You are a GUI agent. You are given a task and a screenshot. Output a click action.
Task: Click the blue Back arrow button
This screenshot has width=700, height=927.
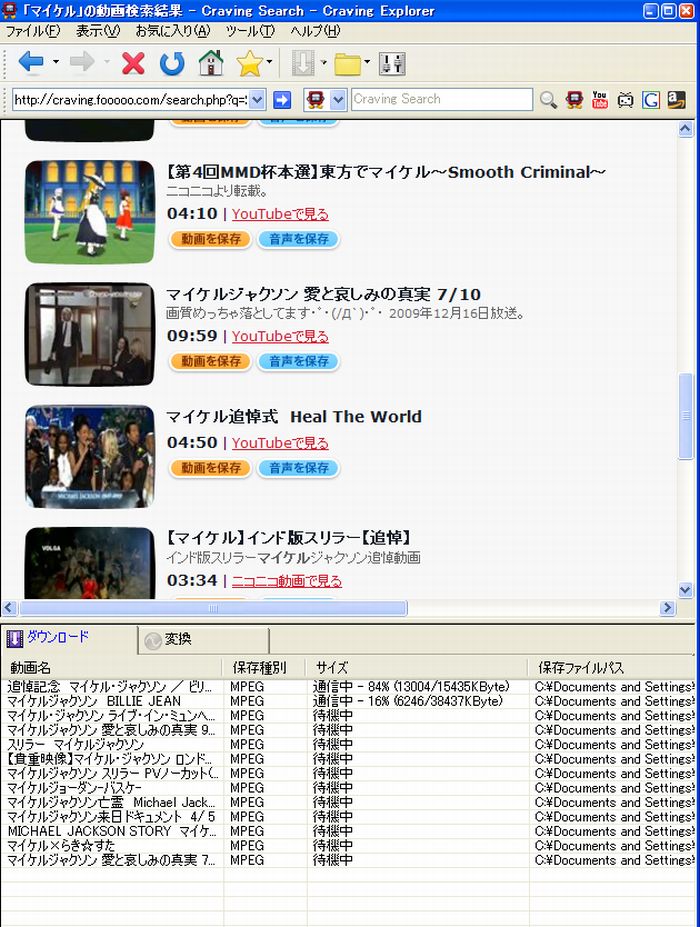tap(30, 64)
